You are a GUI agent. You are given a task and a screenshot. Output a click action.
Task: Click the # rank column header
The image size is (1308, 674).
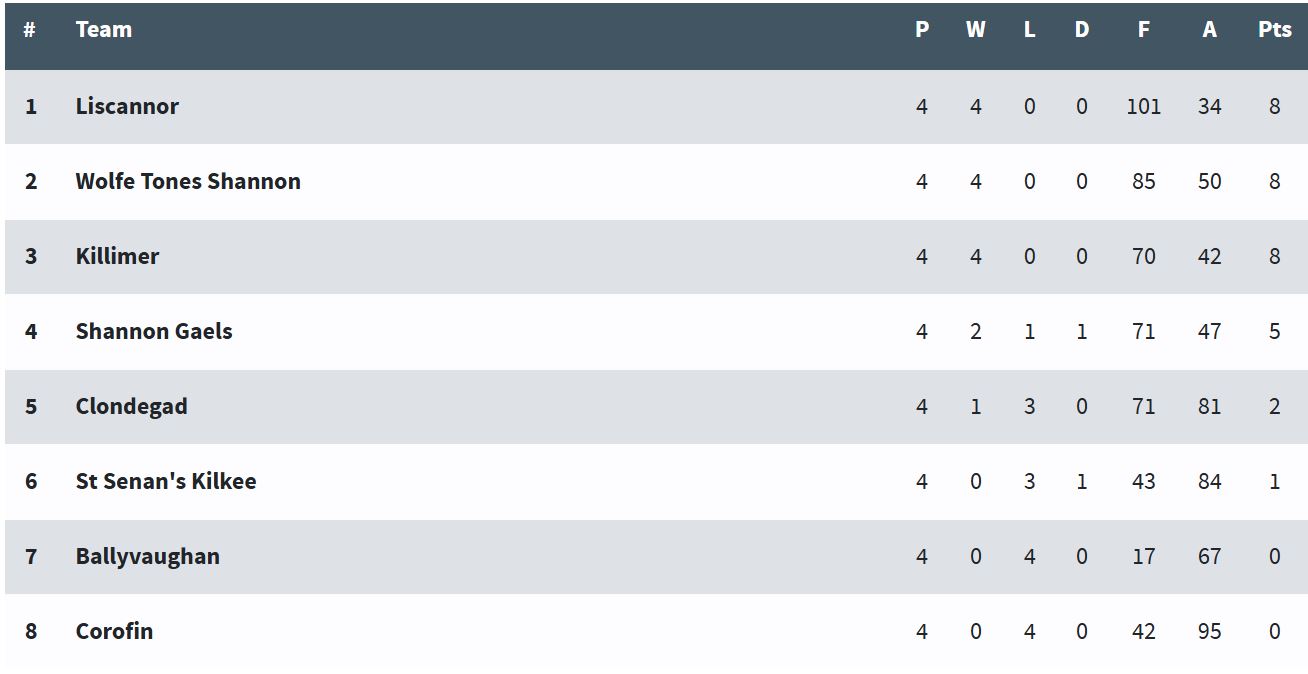(30, 29)
